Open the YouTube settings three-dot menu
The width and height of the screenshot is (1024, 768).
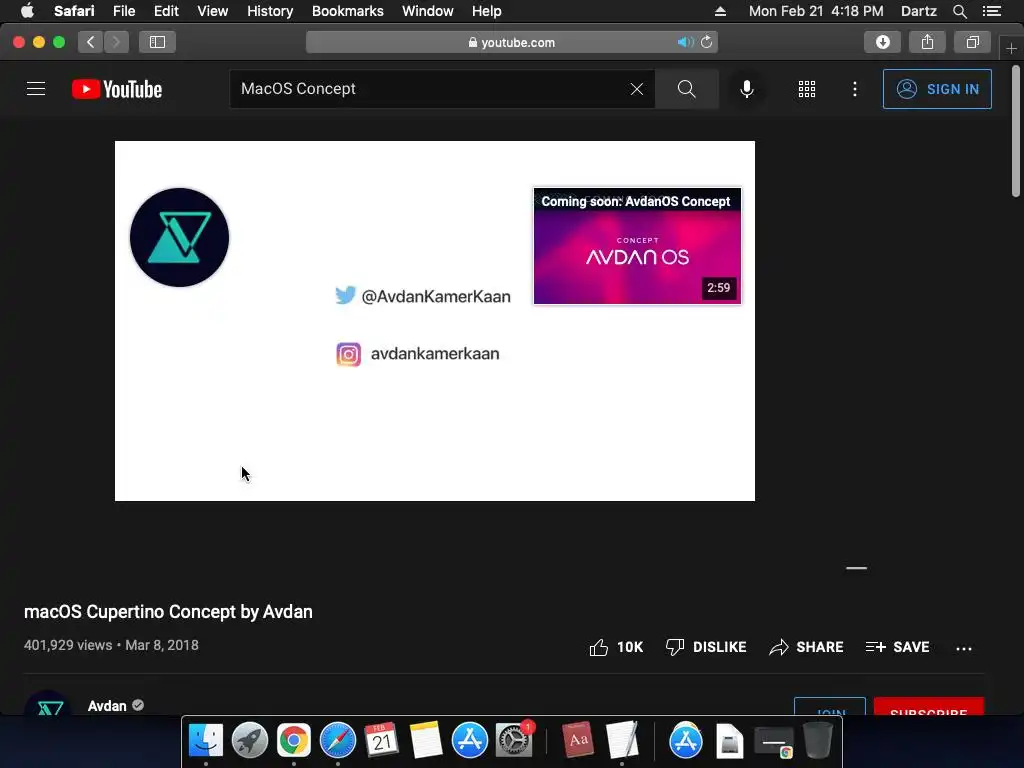[x=855, y=89]
